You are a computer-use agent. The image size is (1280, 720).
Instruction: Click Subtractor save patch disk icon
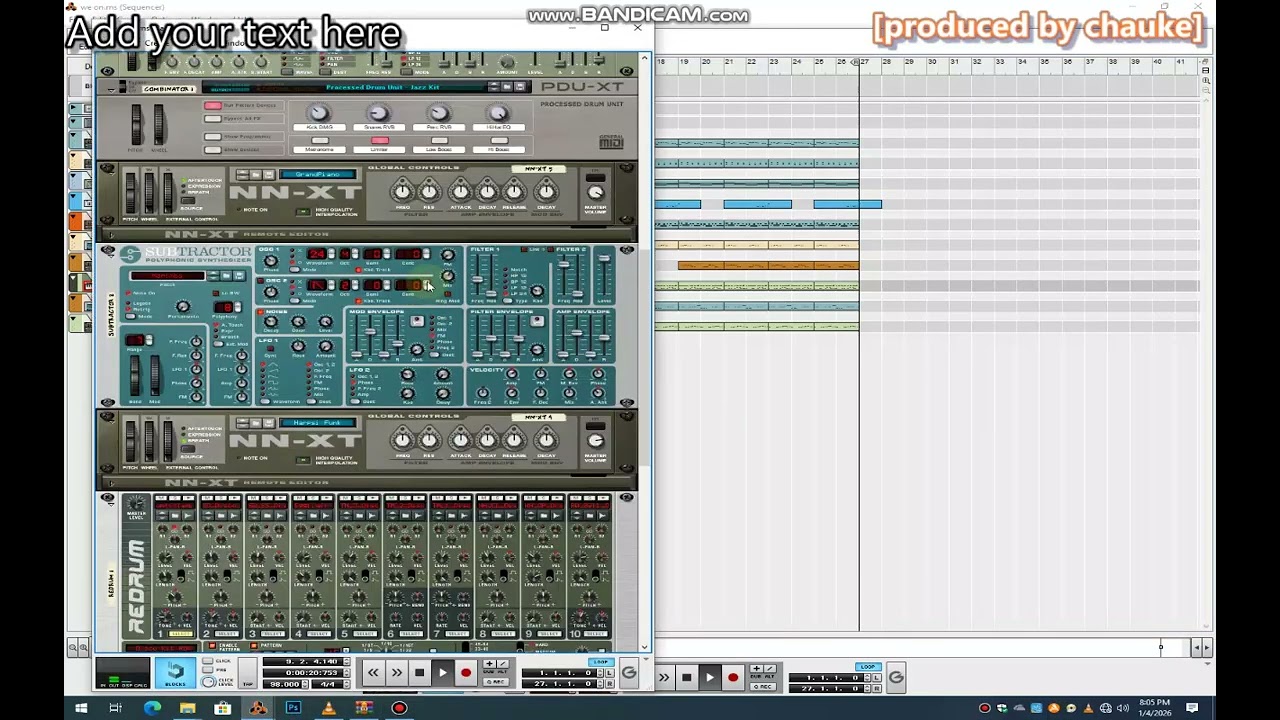[x=238, y=276]
